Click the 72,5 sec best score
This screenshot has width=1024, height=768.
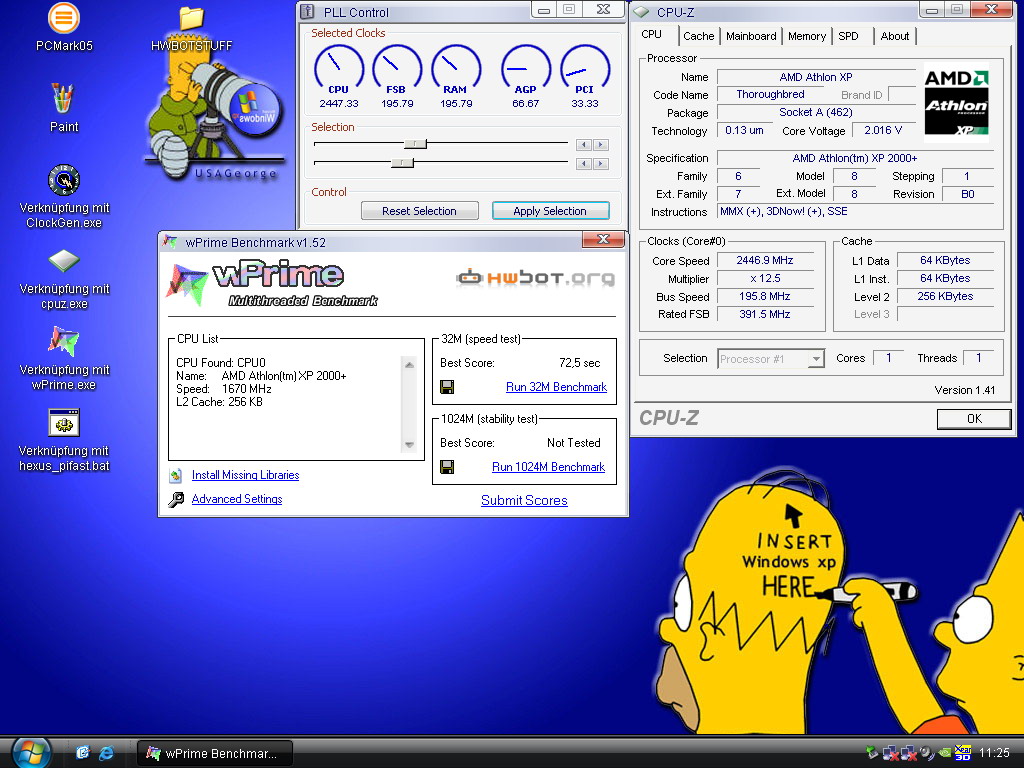tap(579, 363)
